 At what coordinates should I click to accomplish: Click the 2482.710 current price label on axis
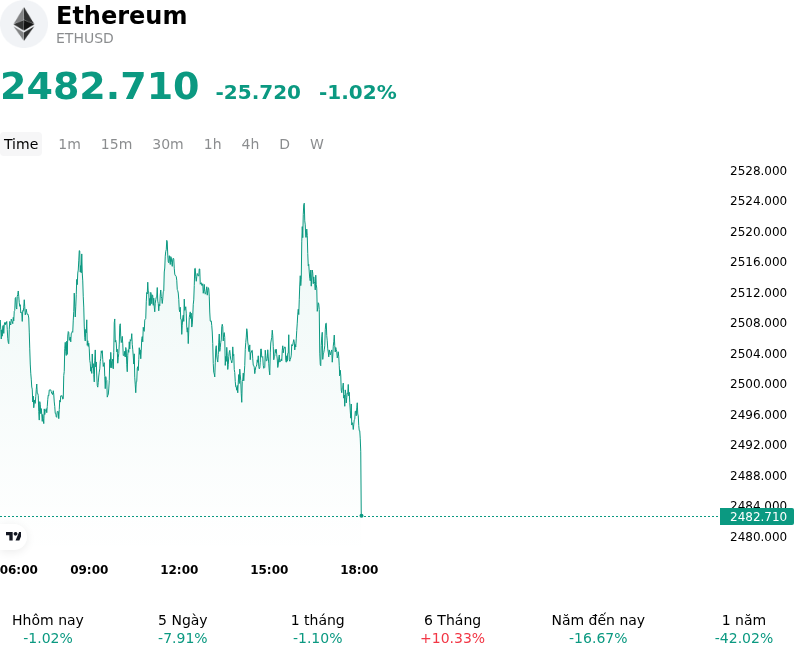757,517
